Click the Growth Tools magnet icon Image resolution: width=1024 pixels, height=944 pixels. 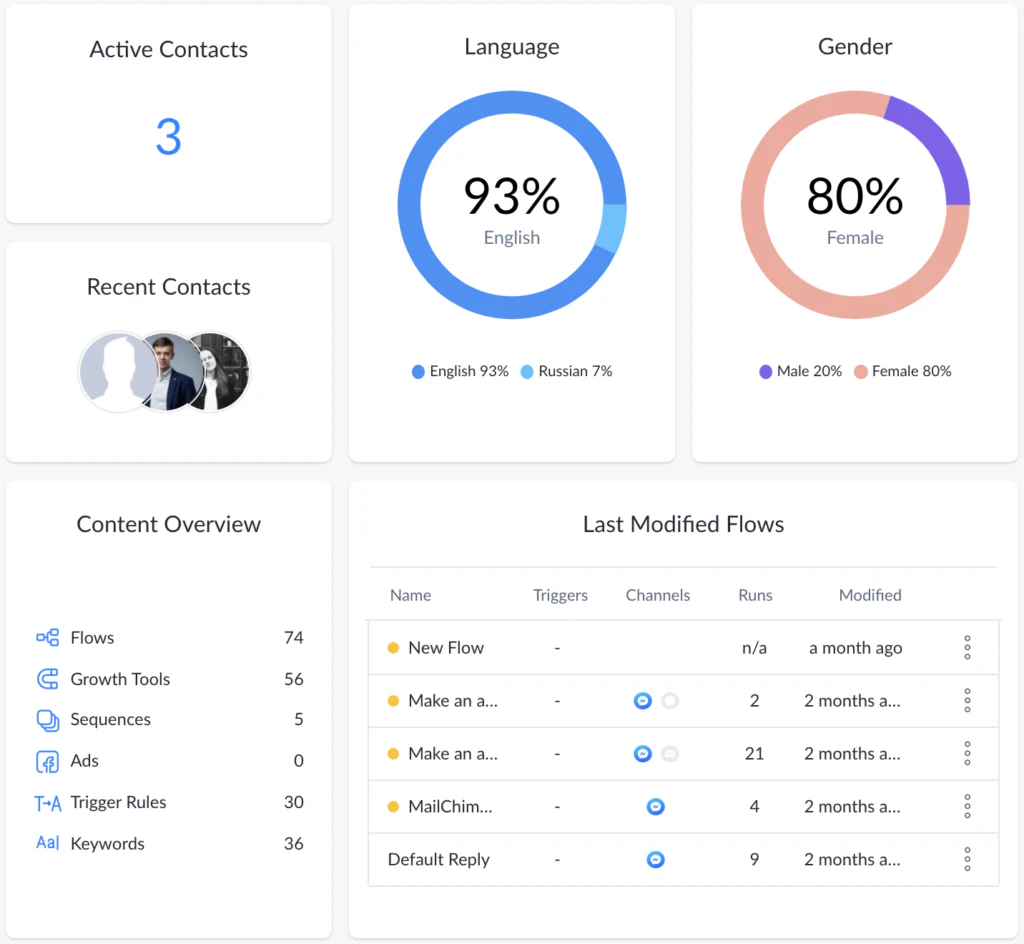[47, 679]
